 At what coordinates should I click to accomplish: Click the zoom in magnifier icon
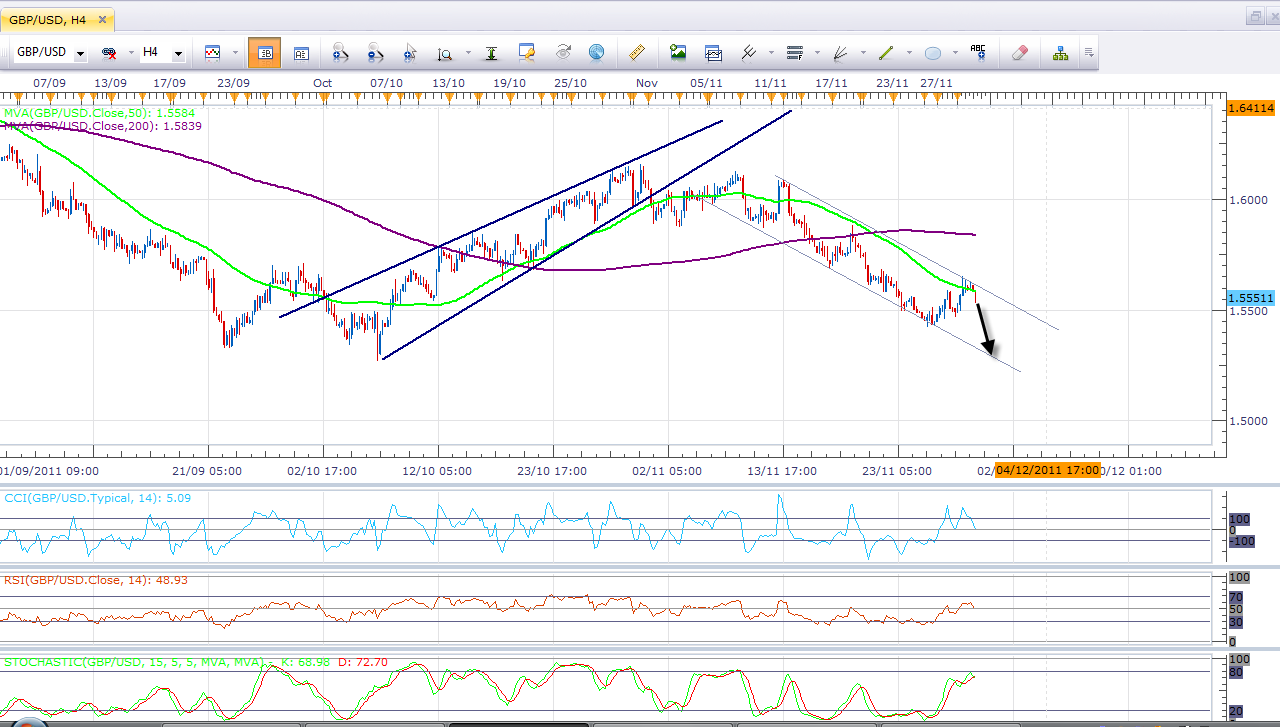(x=340, y=53)
